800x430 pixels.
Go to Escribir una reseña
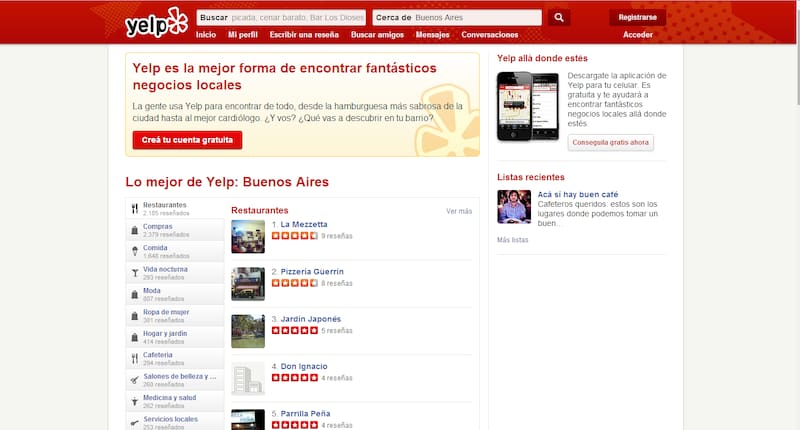click(x=304, y=35)
